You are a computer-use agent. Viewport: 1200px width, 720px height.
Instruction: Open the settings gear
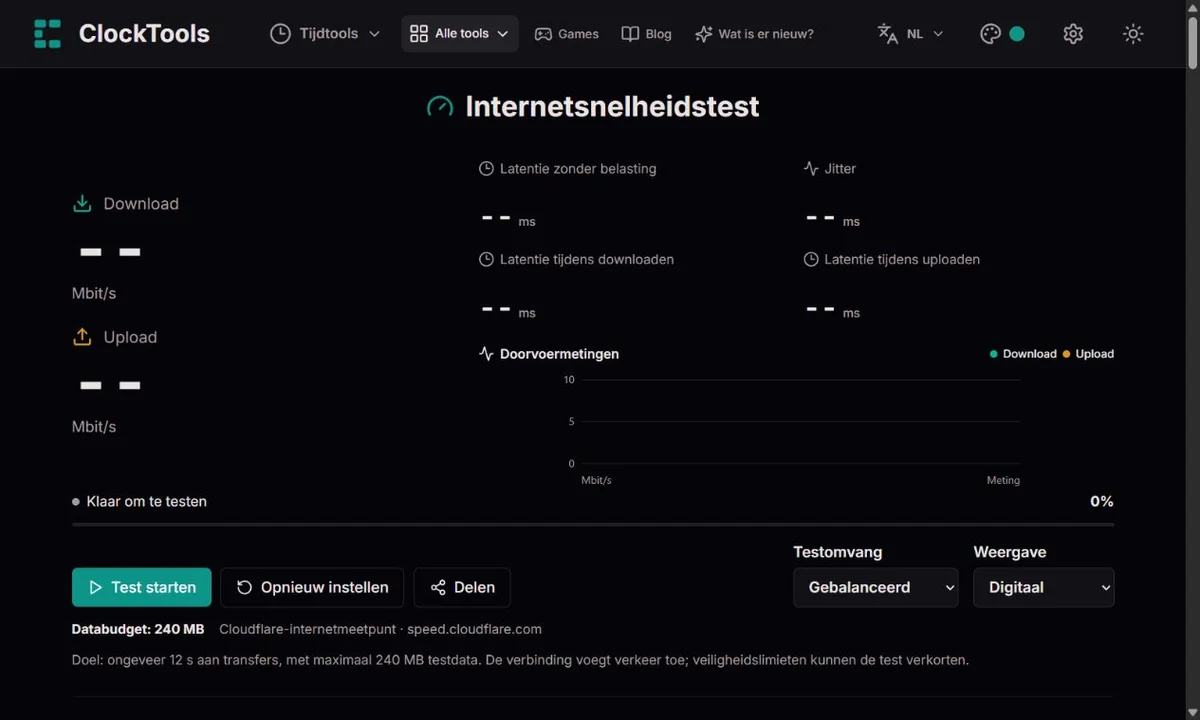tap(1073, 34)
